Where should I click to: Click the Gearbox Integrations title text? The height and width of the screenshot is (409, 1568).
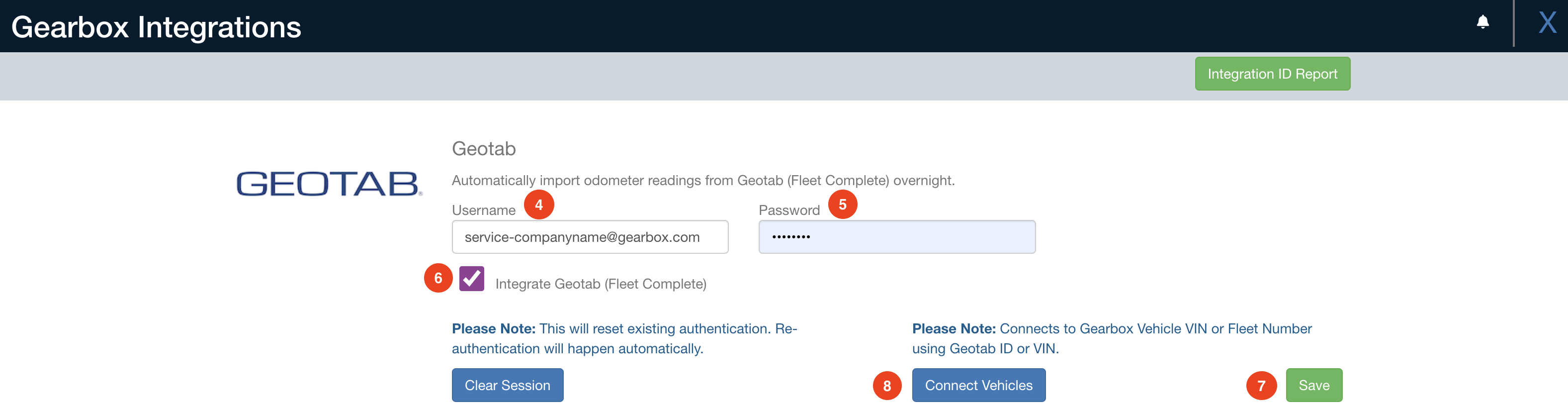tap(156, 26)
